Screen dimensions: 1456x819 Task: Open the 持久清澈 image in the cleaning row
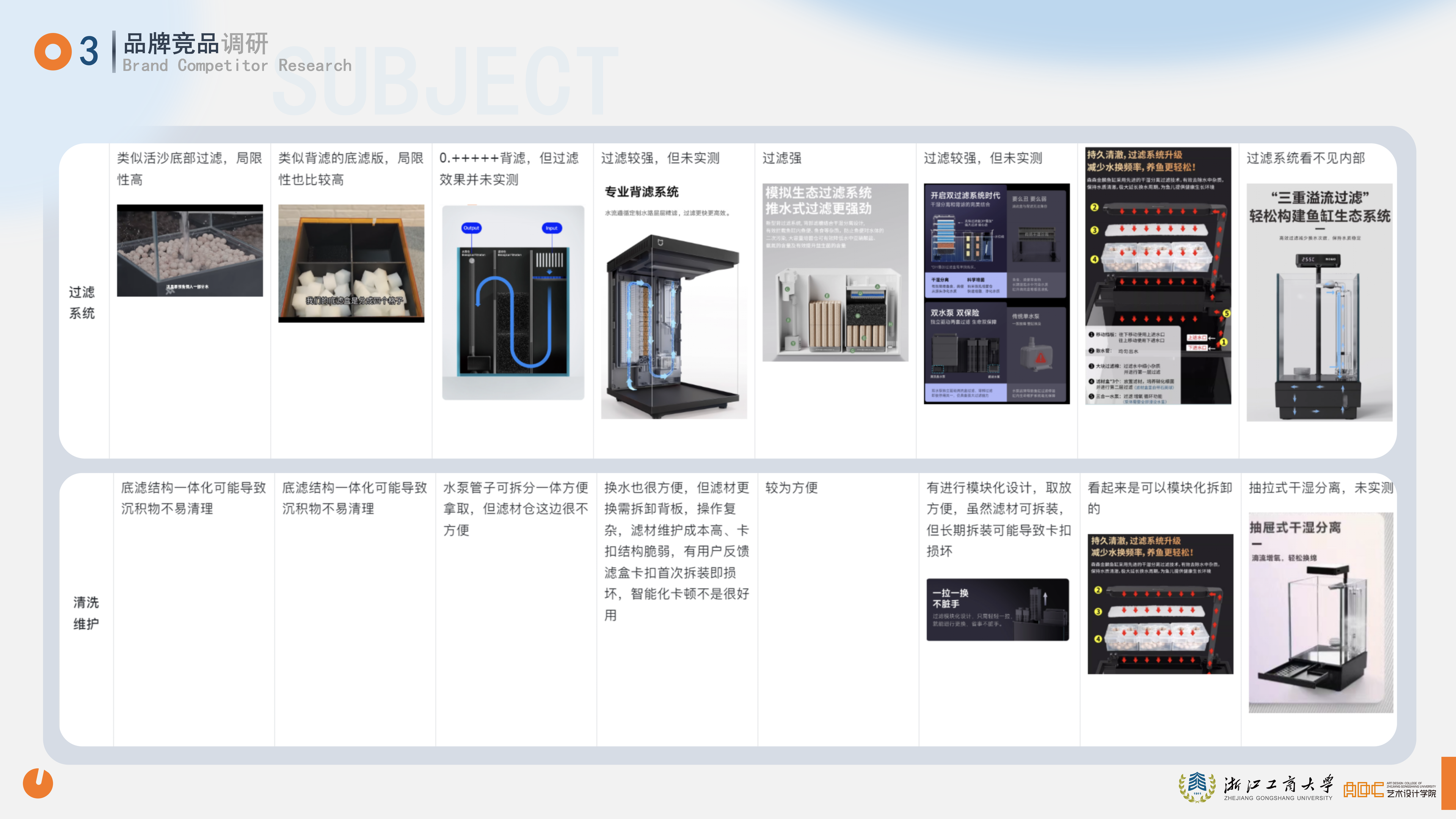pyautogui.click(x=1160, y=604)
